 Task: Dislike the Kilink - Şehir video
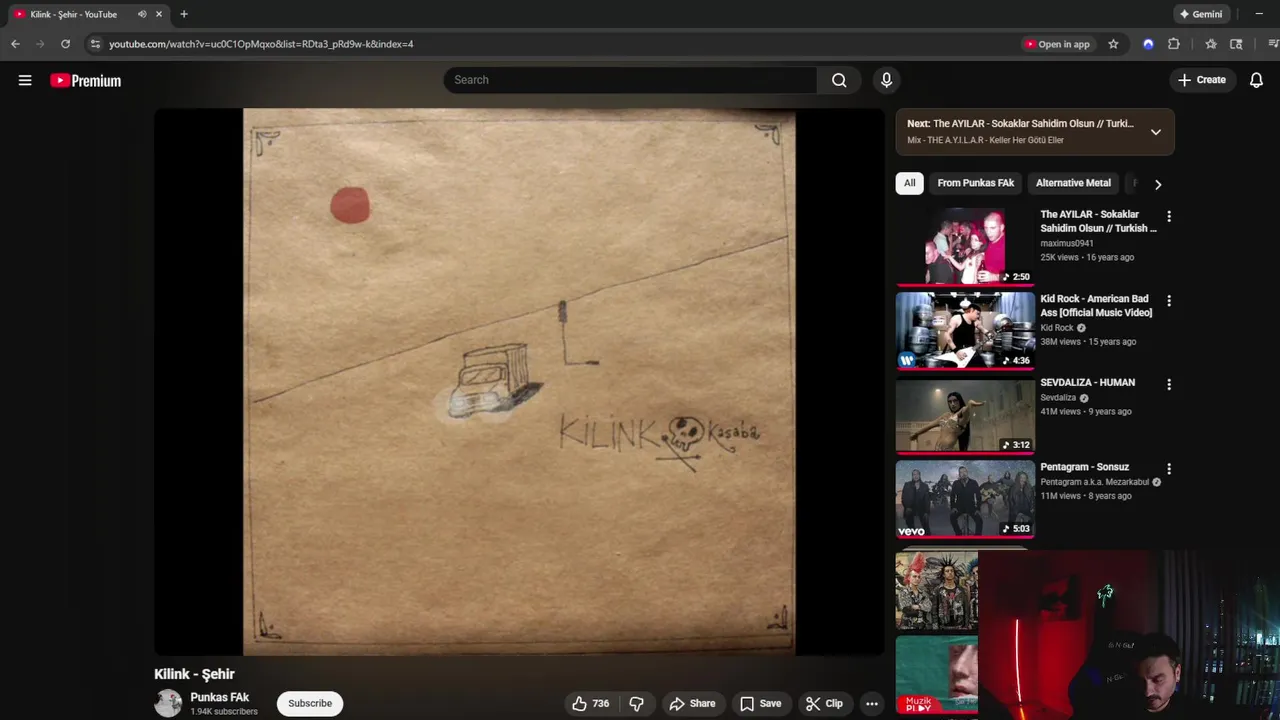click(x=636, y=704)
